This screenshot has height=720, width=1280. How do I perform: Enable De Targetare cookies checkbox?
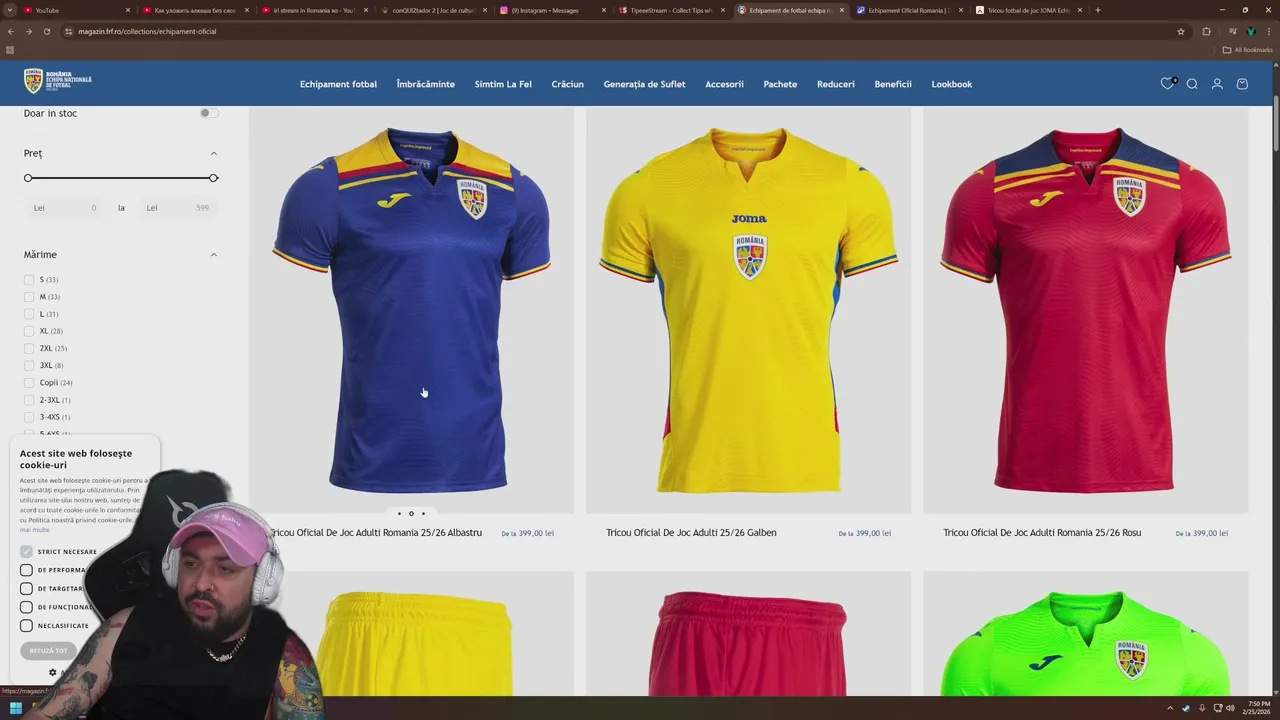click(x=26, y=588)
